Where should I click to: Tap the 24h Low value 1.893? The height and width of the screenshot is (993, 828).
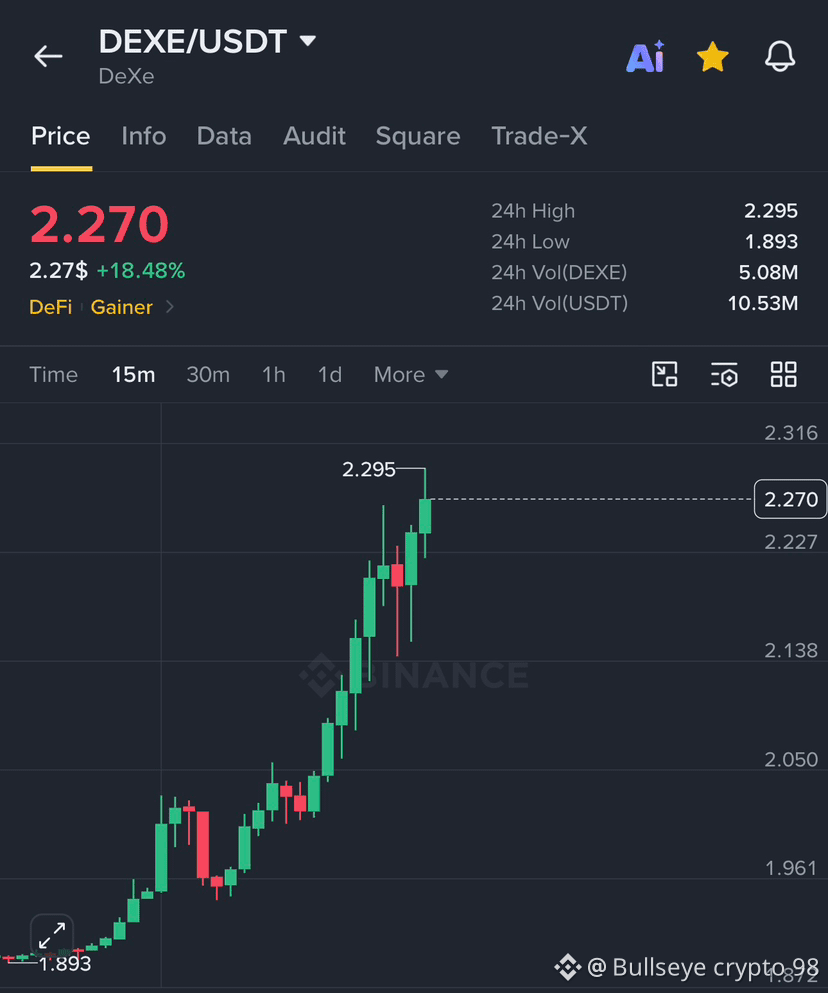[x=771, y=241]
